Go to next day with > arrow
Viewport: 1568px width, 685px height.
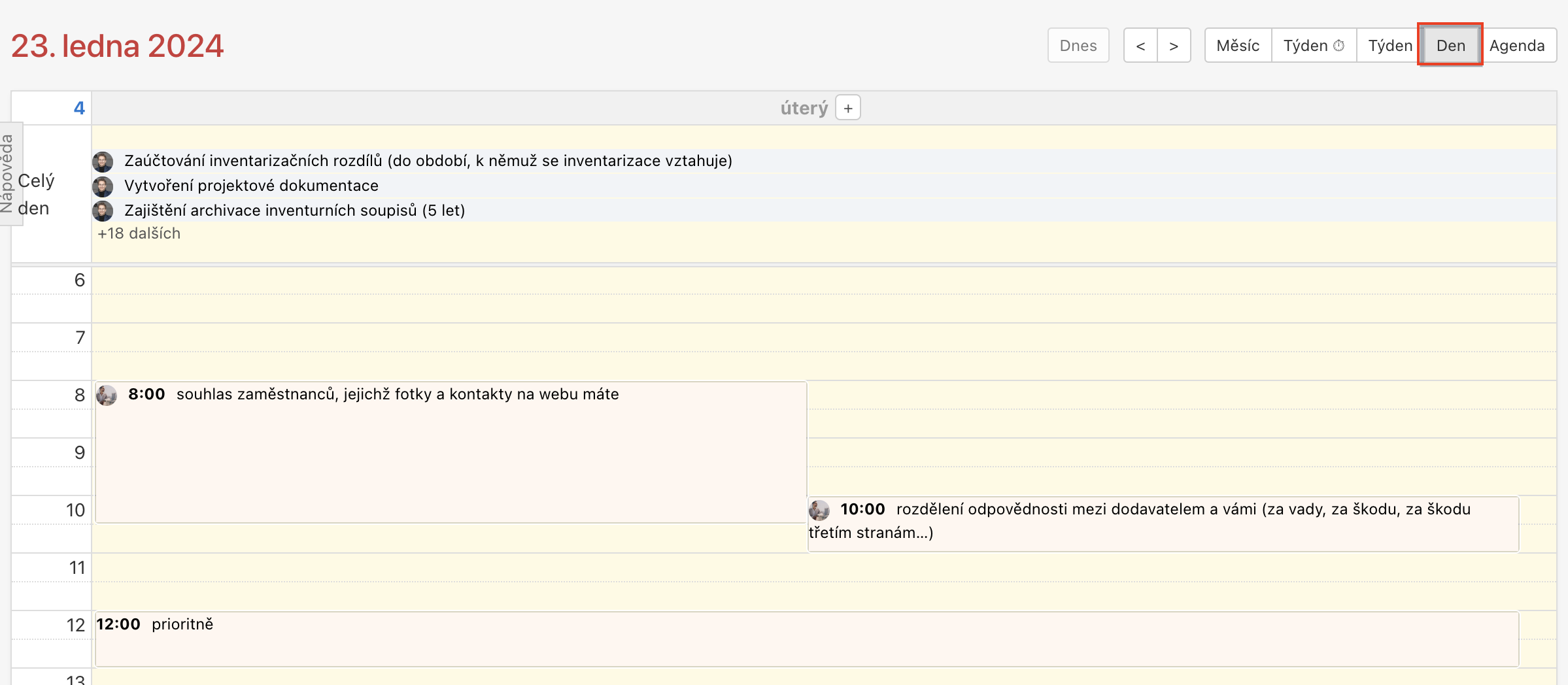(x=1174, y=46)
